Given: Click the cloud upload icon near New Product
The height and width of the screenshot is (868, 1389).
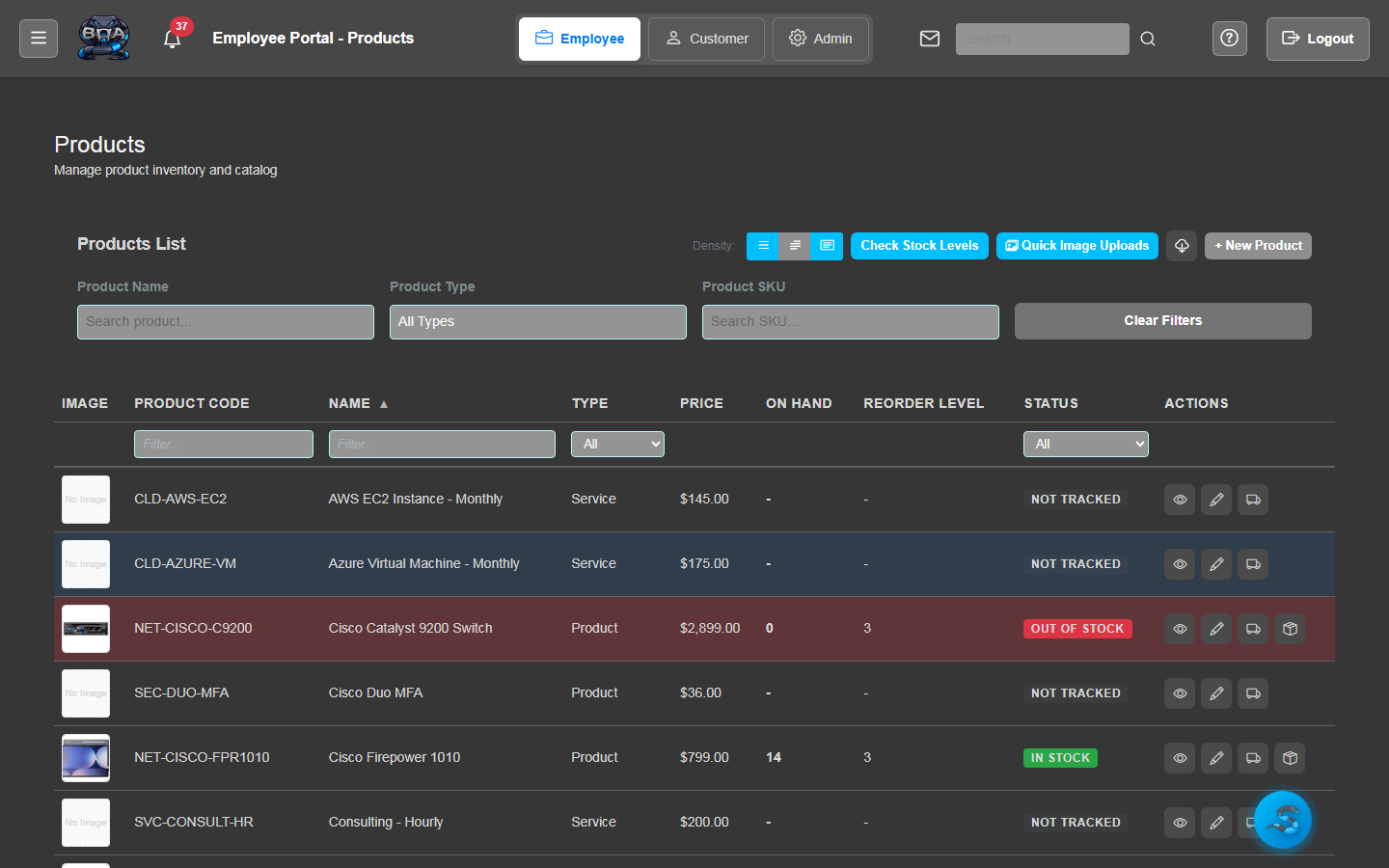Looking at the screenshot, I should pos(1181,246).
